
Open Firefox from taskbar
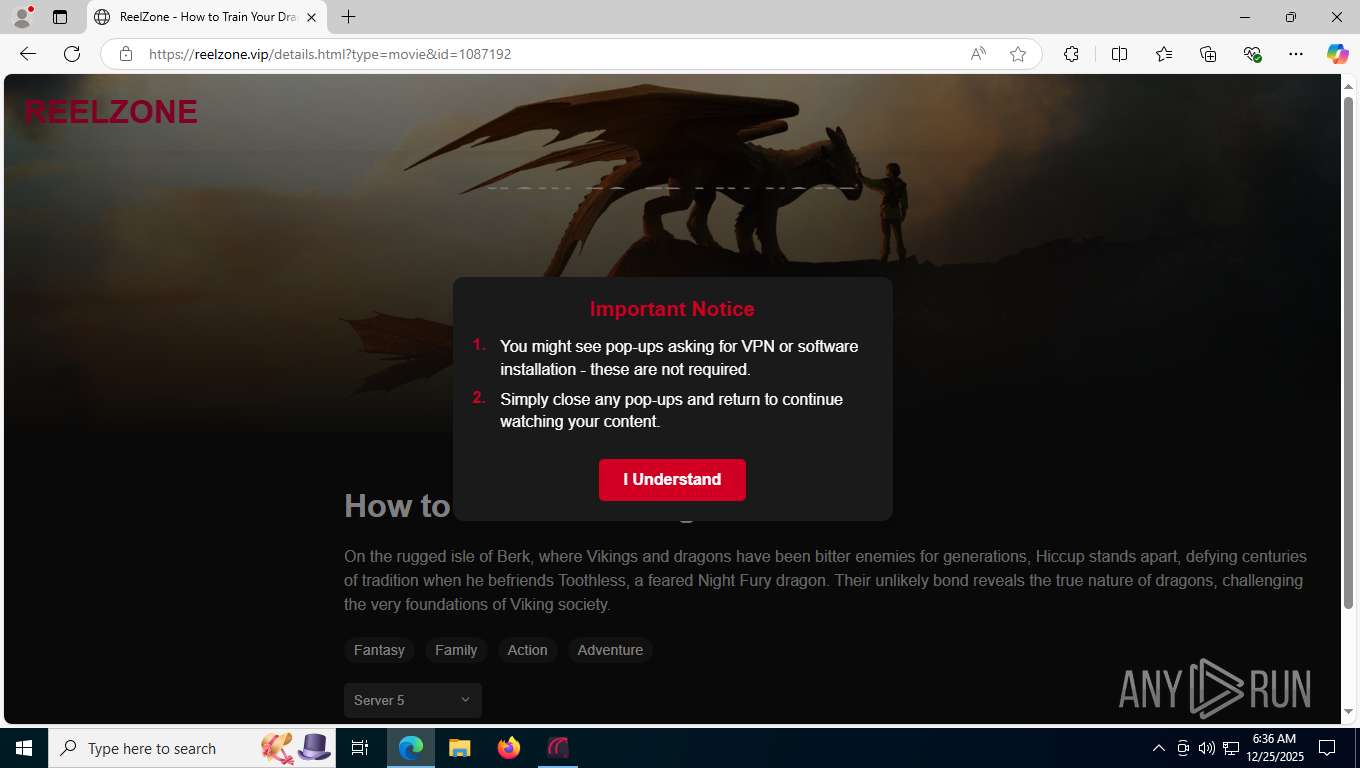[x=509, y=748]
